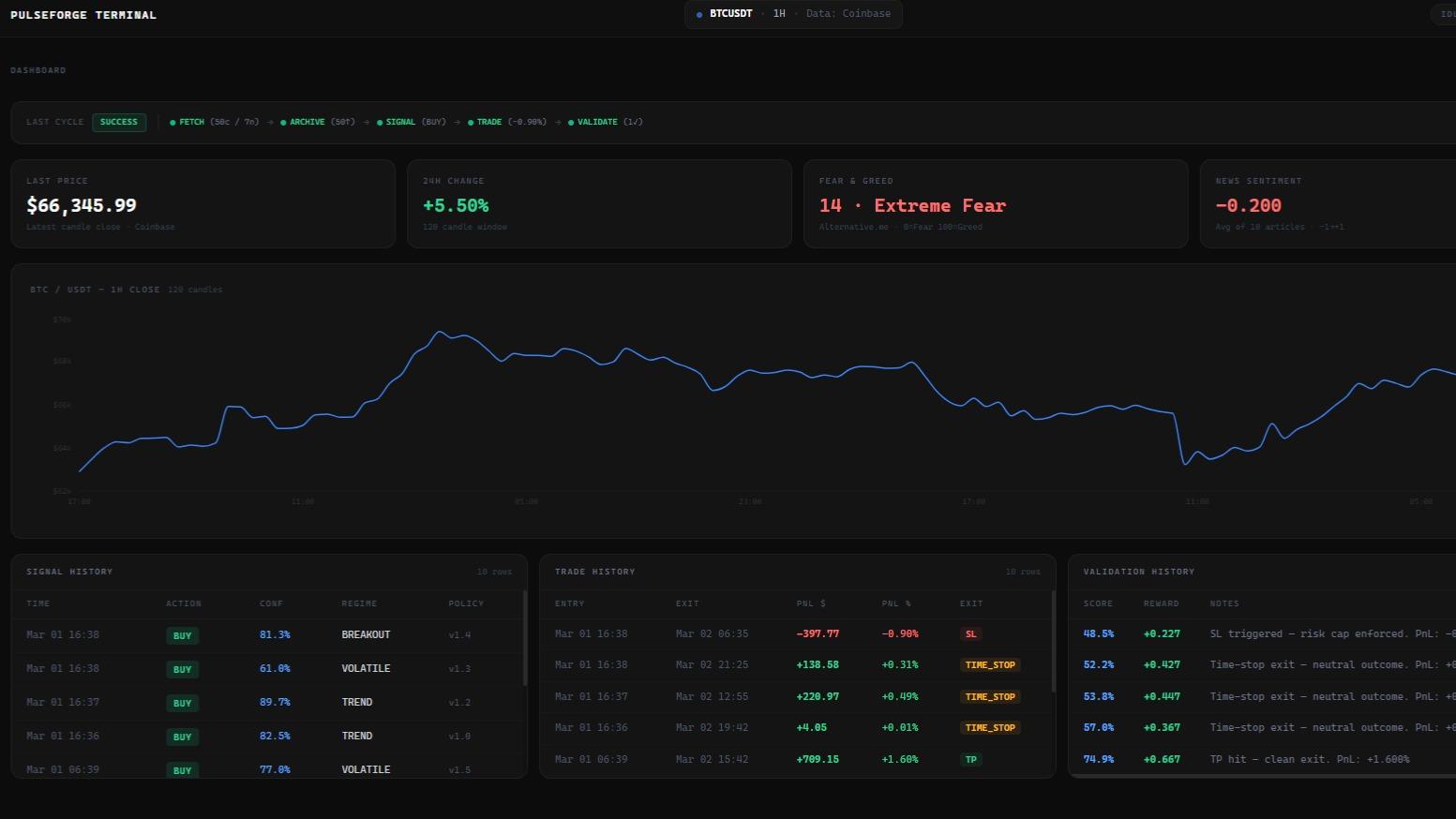Toggle the BUY badge on the BREAKOUT signal
1456x819 pixels.
pyautogui.click(x=182, y=634)
